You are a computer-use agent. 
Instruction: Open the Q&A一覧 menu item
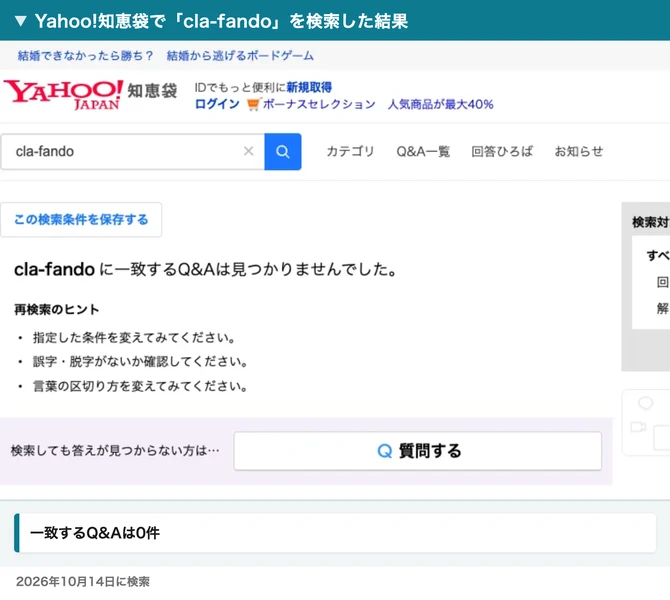pyautogui.click(x=423, y=151)
